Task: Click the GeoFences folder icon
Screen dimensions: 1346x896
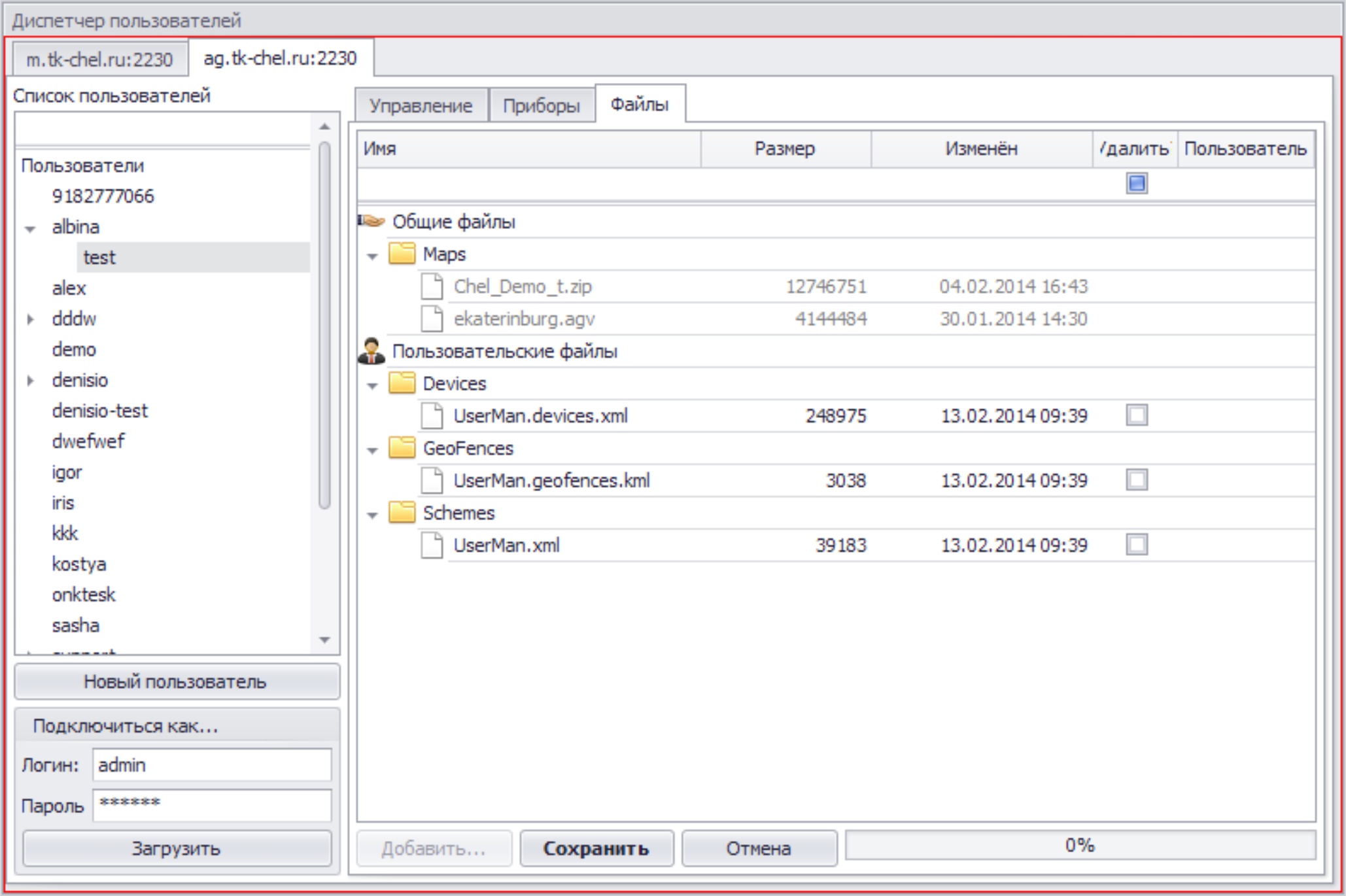Action: [402, 447]
